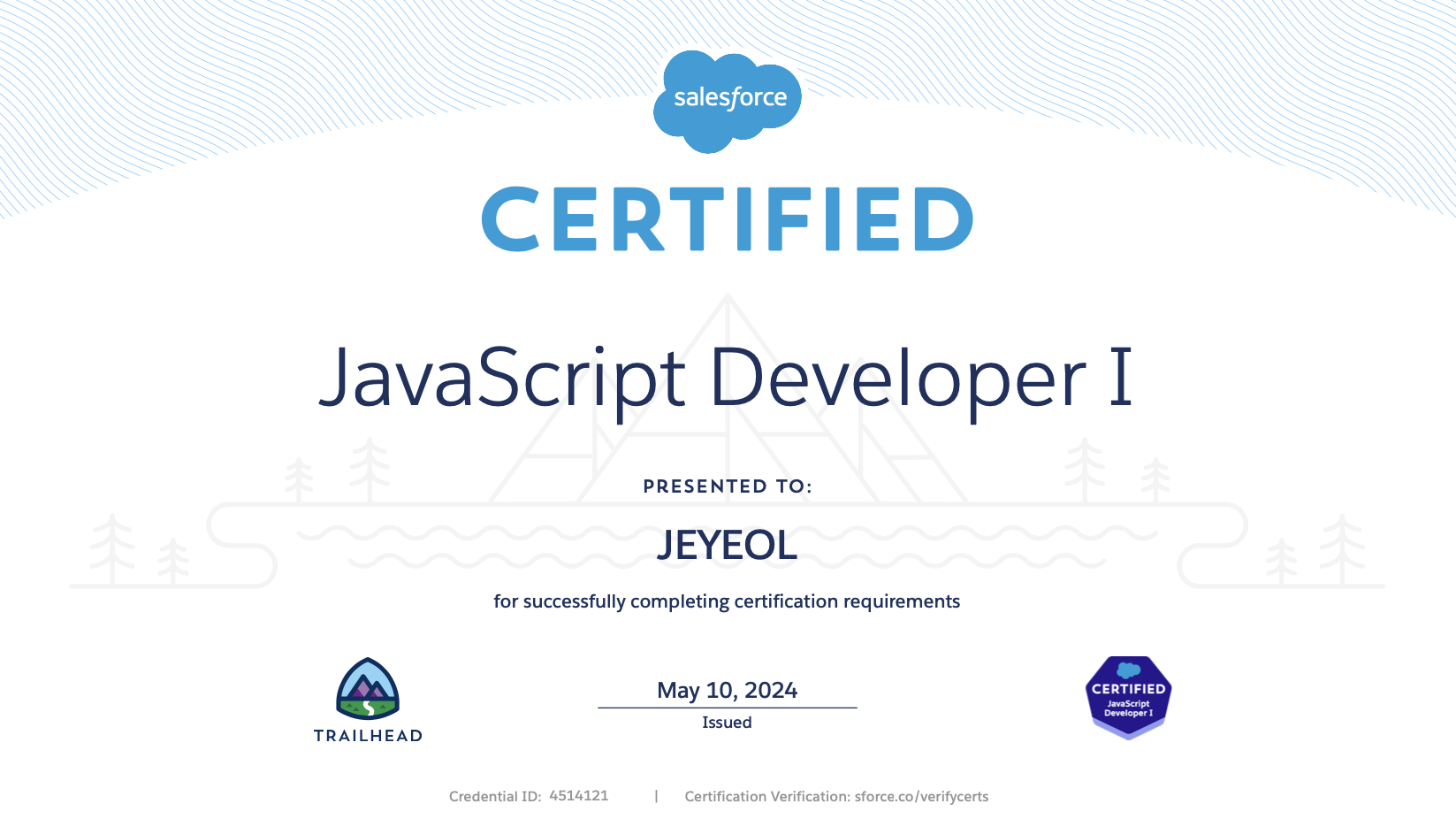The image size is (1456, 819).
Task: Click the recipient name JEYEOL
Action: 727,545
